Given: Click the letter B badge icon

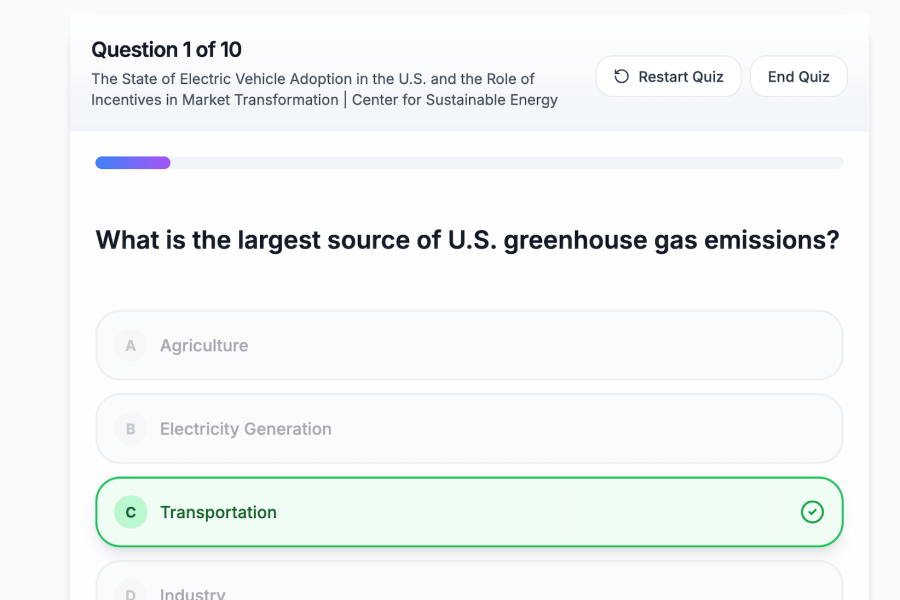Looking at the screenshot, I should click(x=130, y=429).
